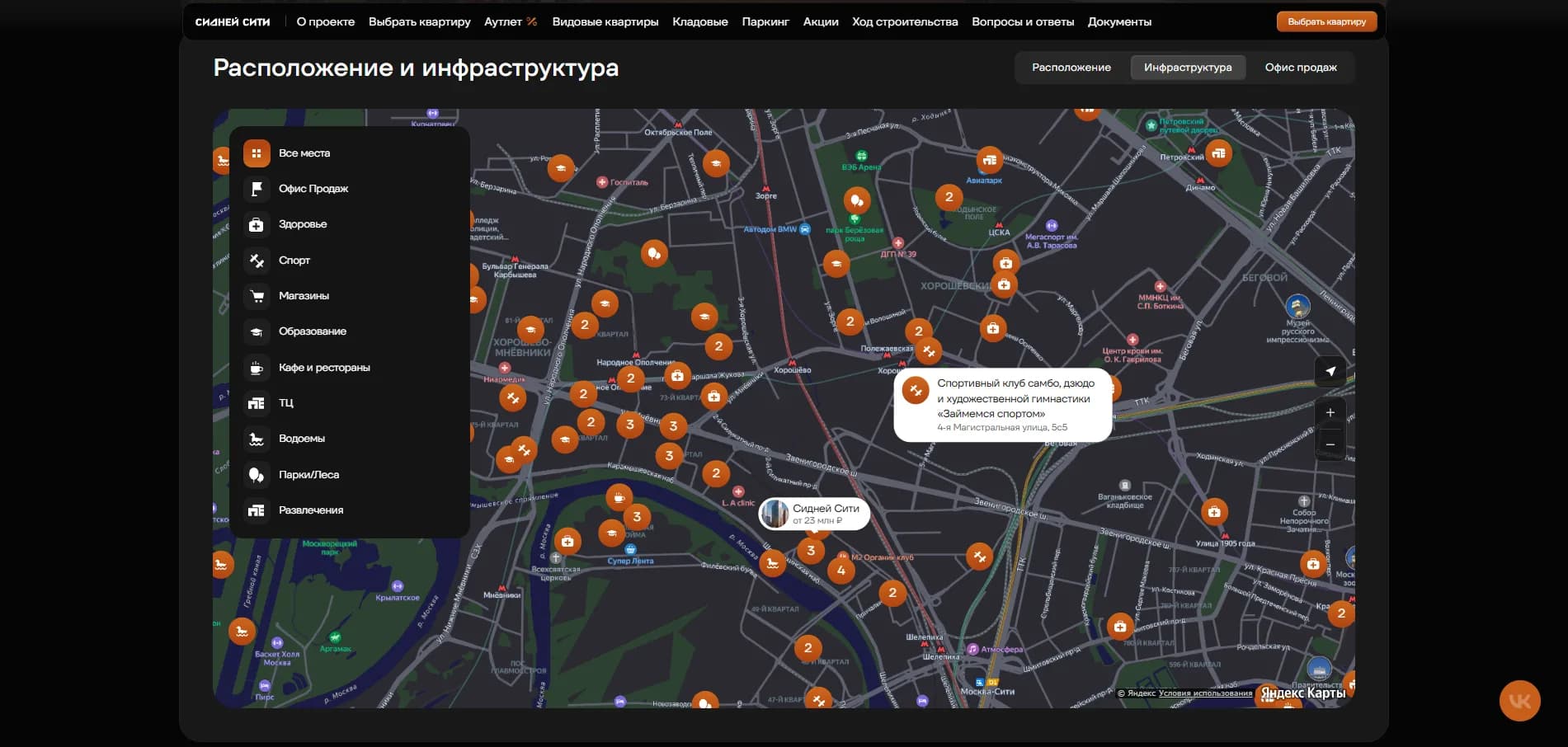The image size is (1568, 747).
Task: Open 'Ход строительства' section
Action: click(905, 21)
